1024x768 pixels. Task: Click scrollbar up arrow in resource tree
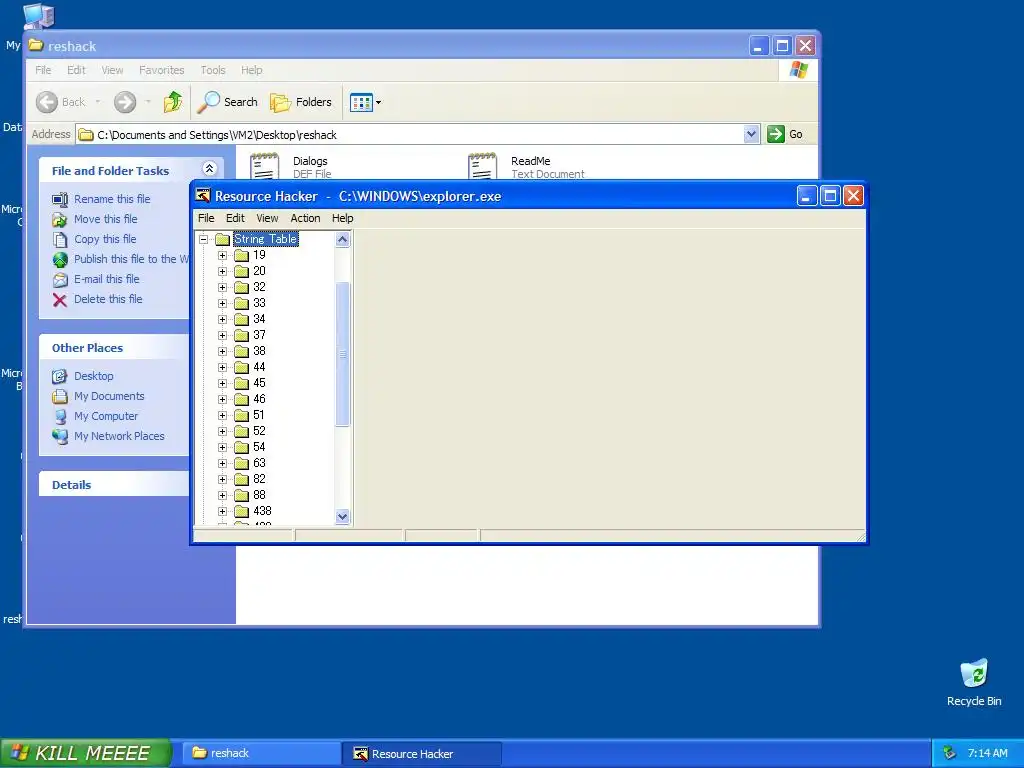click(342, 240)
